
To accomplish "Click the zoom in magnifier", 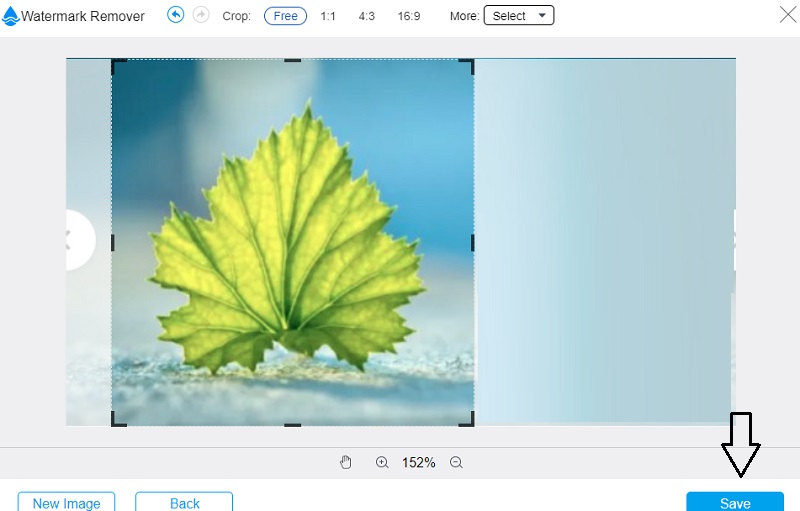I will (x=382, y=462).
